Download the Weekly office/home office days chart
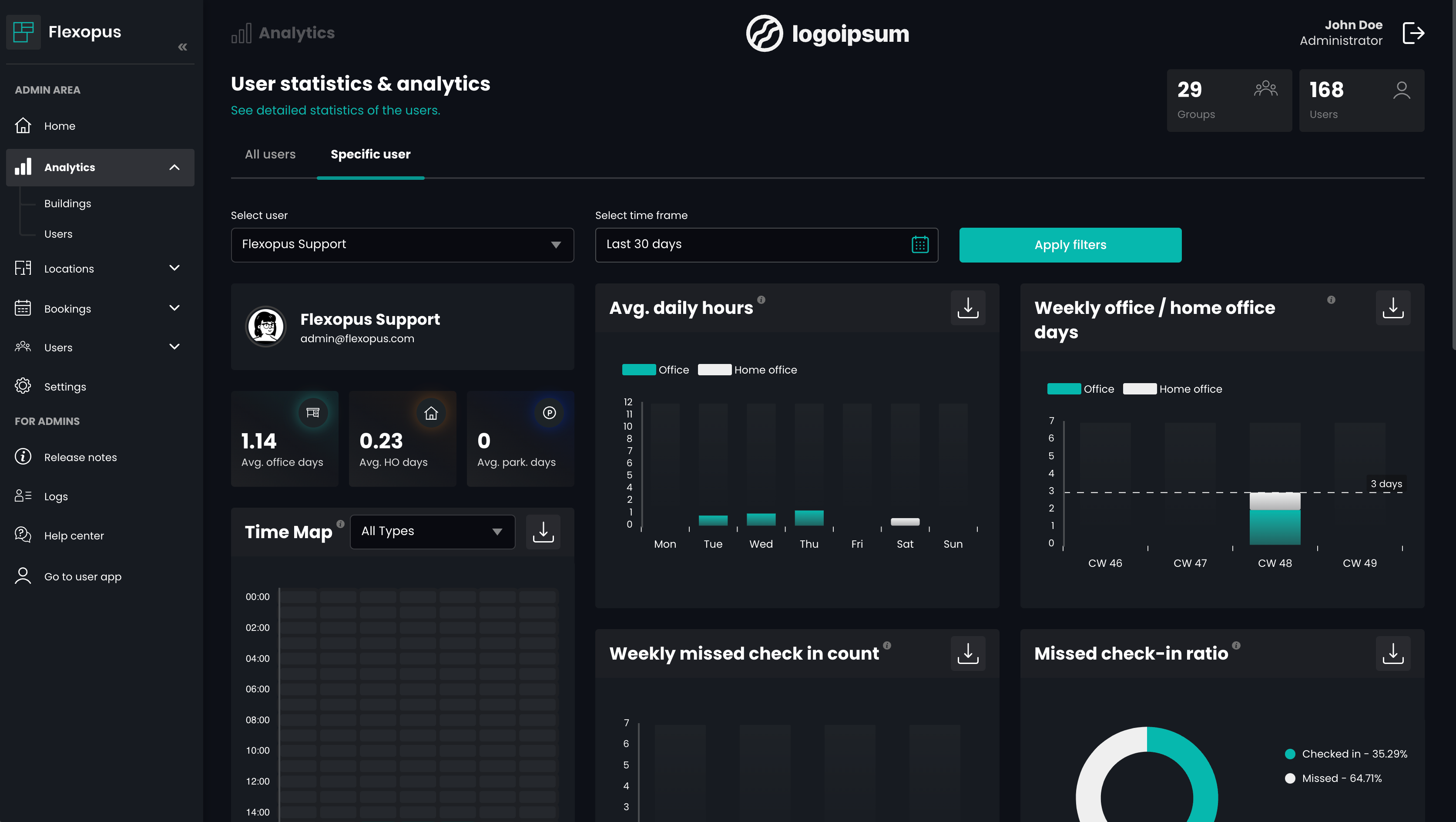 coord(1393,307)
